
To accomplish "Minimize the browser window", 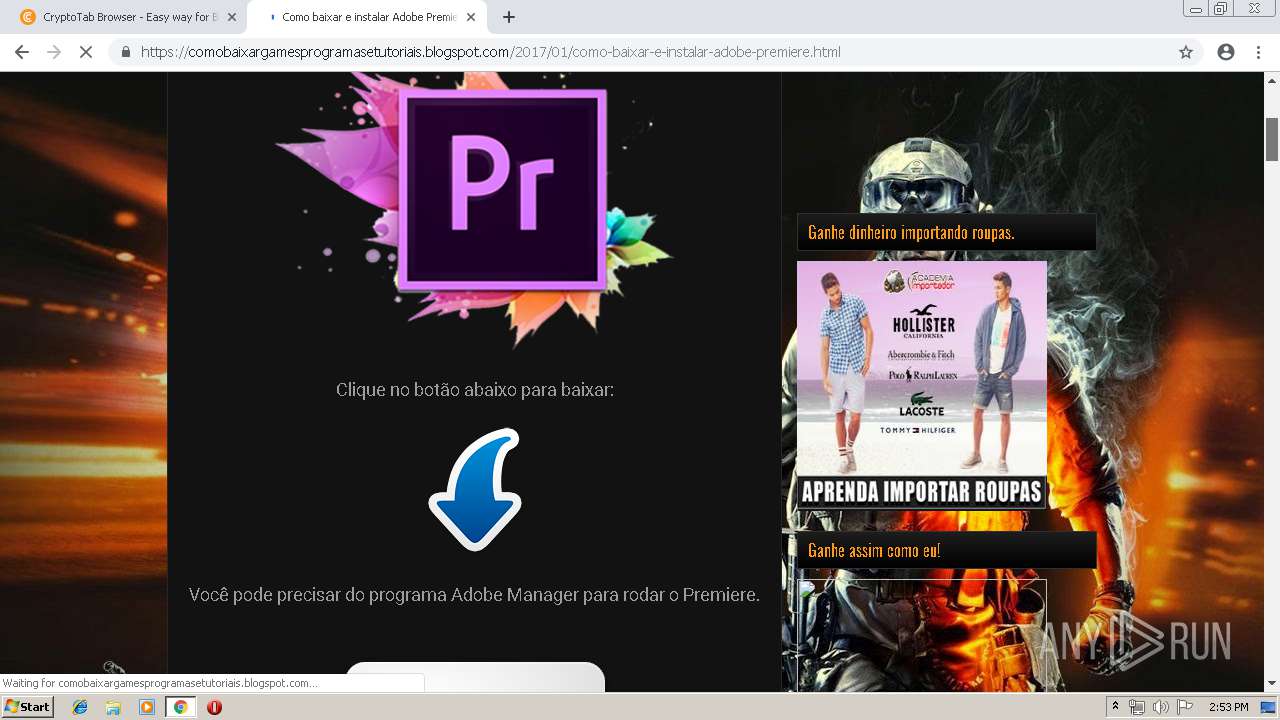I will (x=1195, y=8).
